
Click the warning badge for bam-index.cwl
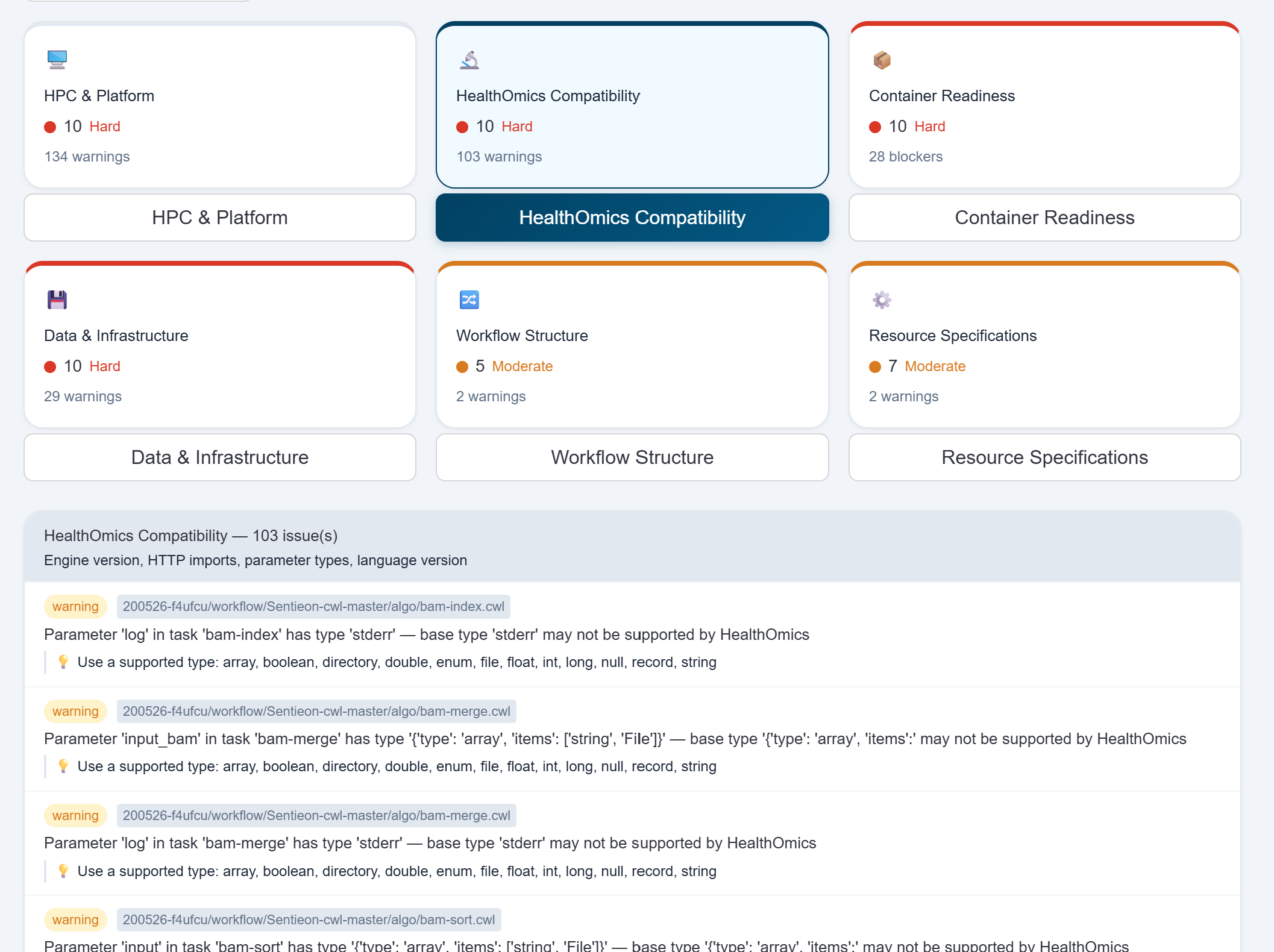(x=75, y=607)
